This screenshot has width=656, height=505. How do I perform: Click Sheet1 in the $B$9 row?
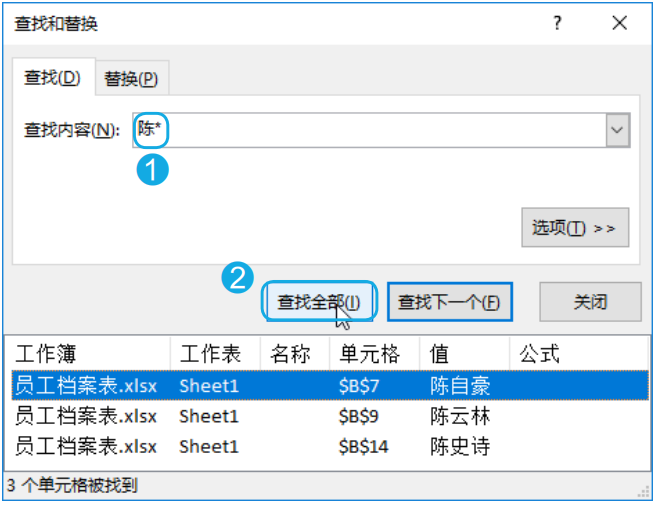pos(209,416)
